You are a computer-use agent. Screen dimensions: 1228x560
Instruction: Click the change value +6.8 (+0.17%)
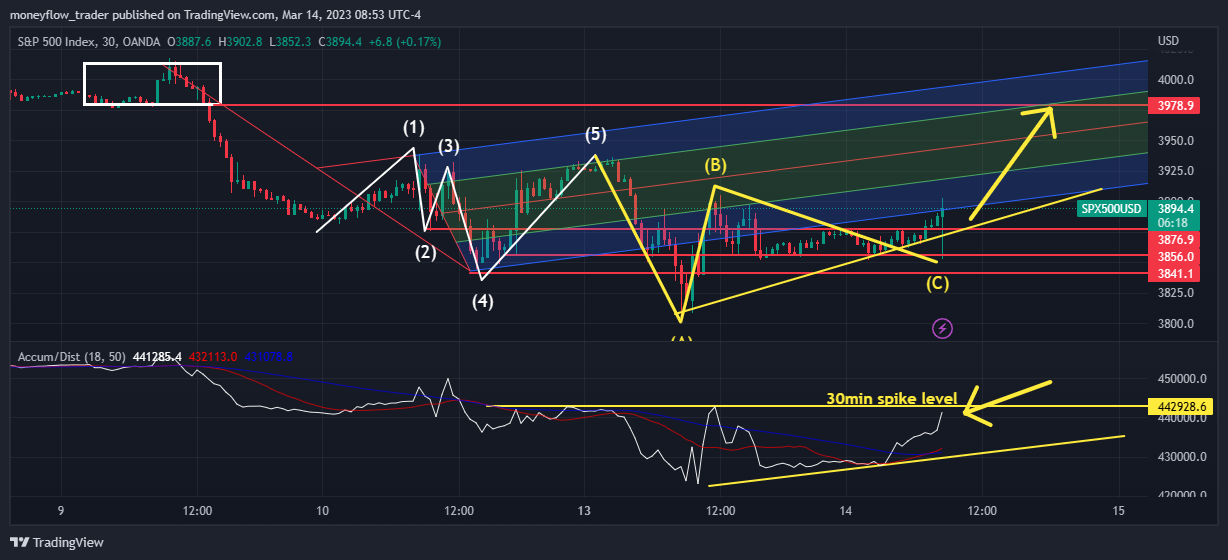(405, 42)
